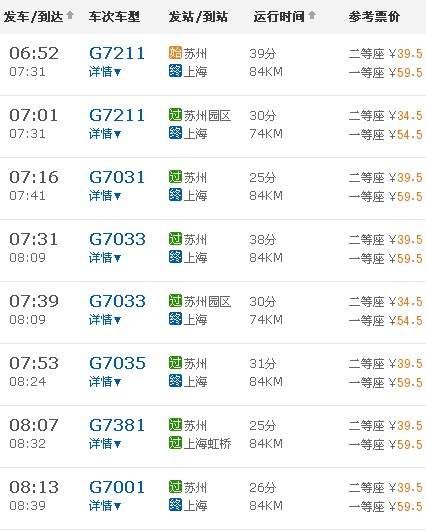The width and height of the screenshot is (426, 530).
Task: Open train G7381 link
Action: click(x=117, y=425)
